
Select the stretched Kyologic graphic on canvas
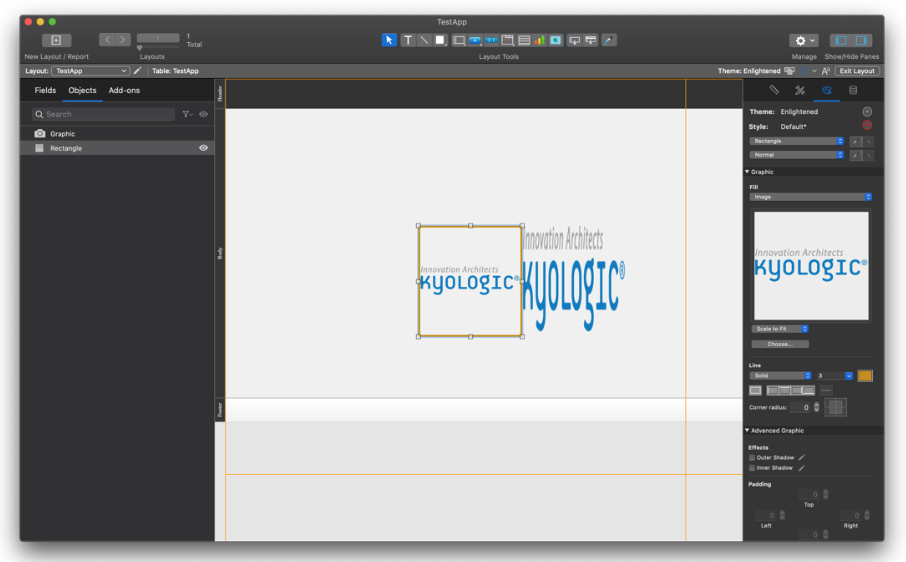(x=573, y=280)
